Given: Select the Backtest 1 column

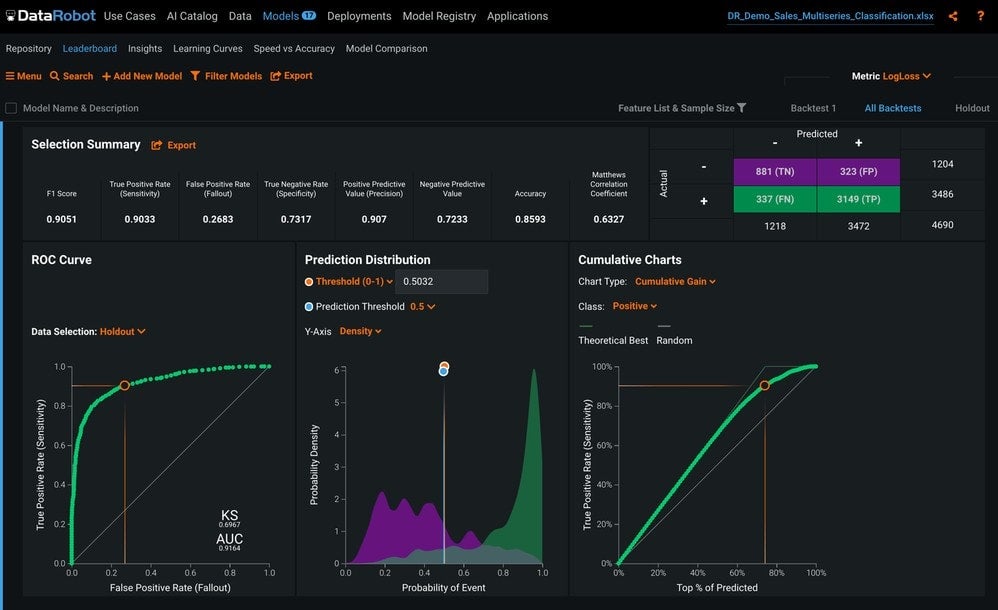Looking at the screenshot, I should coord(813,108).
